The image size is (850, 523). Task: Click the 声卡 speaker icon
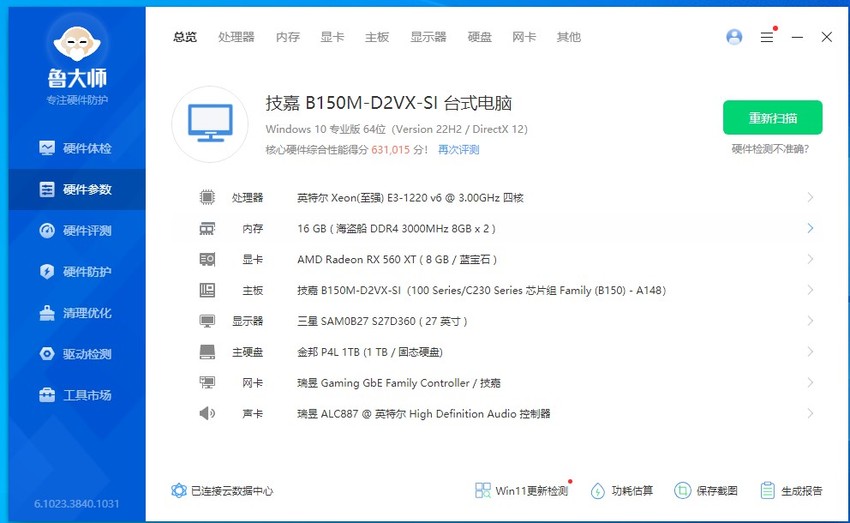(x=207, y=414)
